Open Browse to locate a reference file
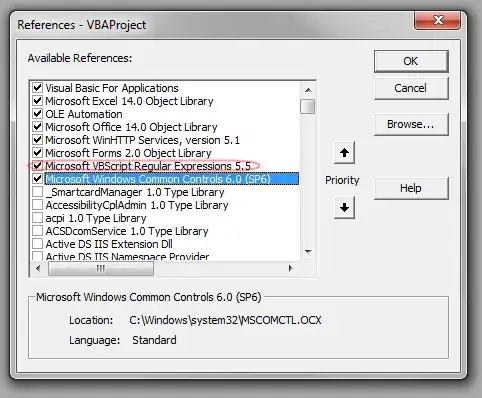This screenshot has height=398, width=482. pos(411,124)
